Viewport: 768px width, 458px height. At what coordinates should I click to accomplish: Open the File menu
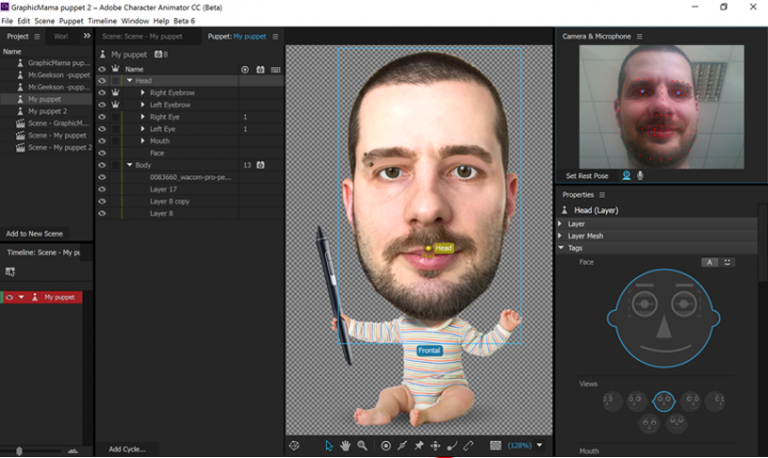click(7, 21)
